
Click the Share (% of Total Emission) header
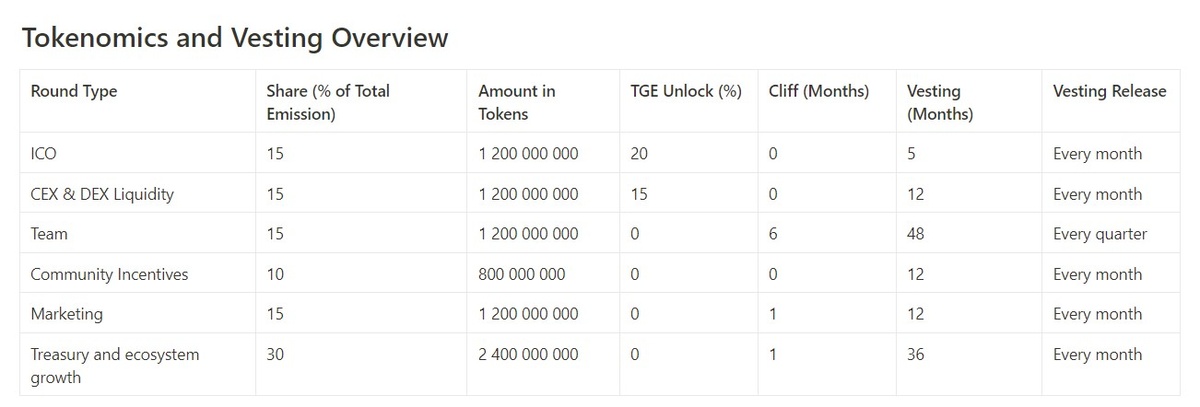pyautogui.click(x=328, y=102)
